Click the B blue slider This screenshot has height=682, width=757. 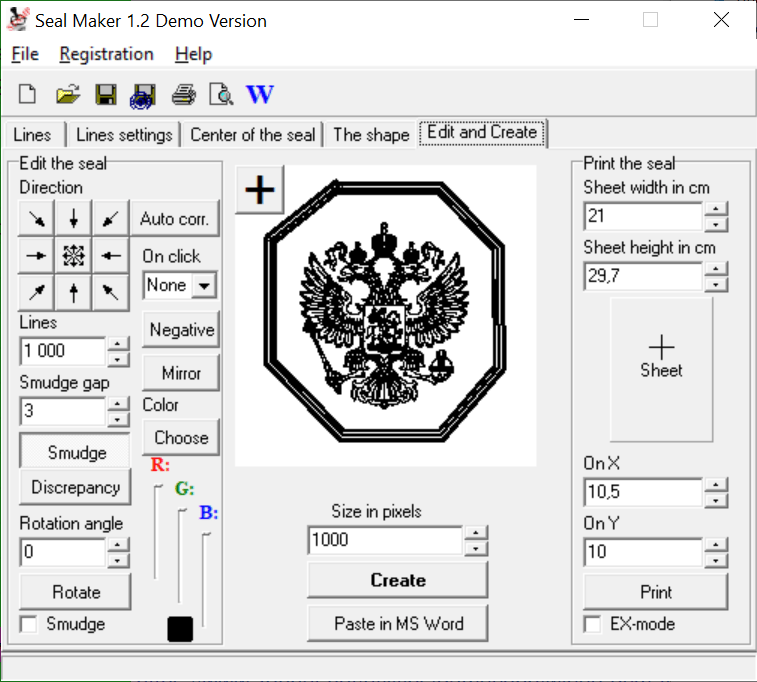pos(204,579)
